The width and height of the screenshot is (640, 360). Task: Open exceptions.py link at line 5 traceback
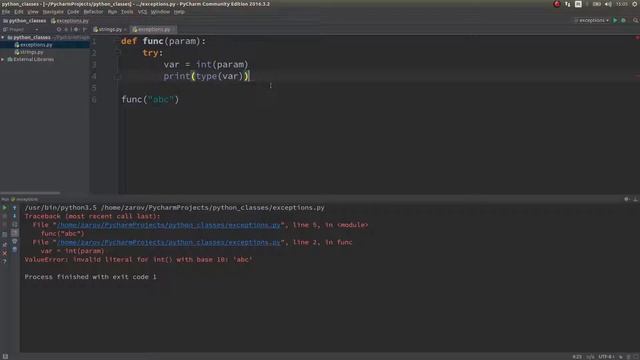click(x=169, y=225)
